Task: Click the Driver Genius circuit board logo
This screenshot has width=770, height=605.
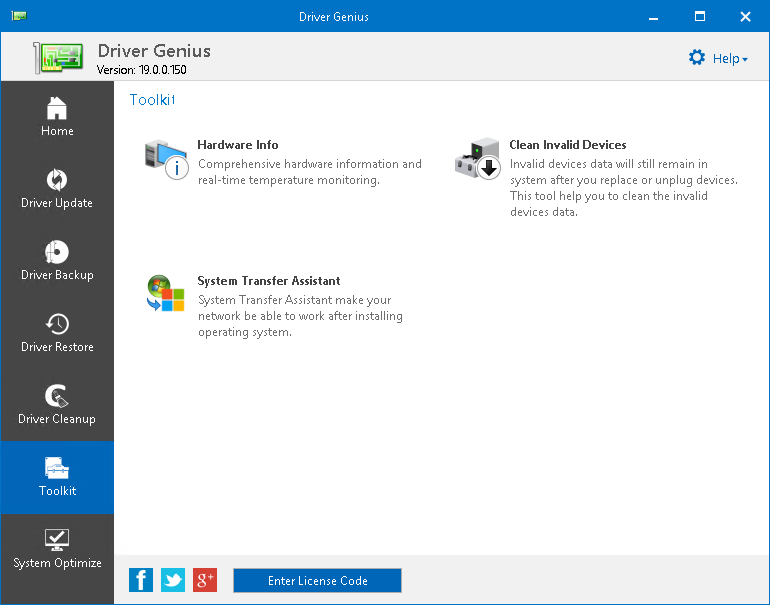Action: (58, 57)
